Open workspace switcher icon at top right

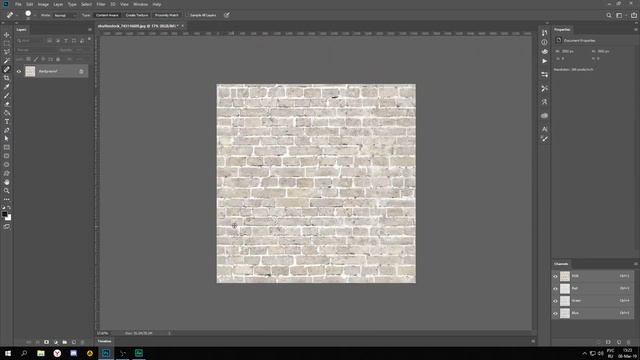(619, 15)
